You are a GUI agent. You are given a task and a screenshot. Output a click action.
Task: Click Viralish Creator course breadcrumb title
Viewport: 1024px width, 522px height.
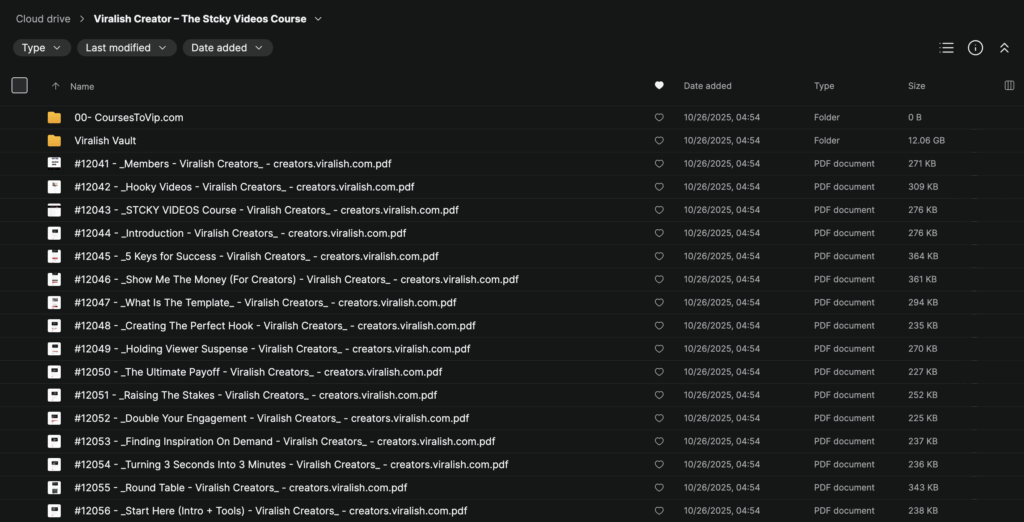click(200, 19)
